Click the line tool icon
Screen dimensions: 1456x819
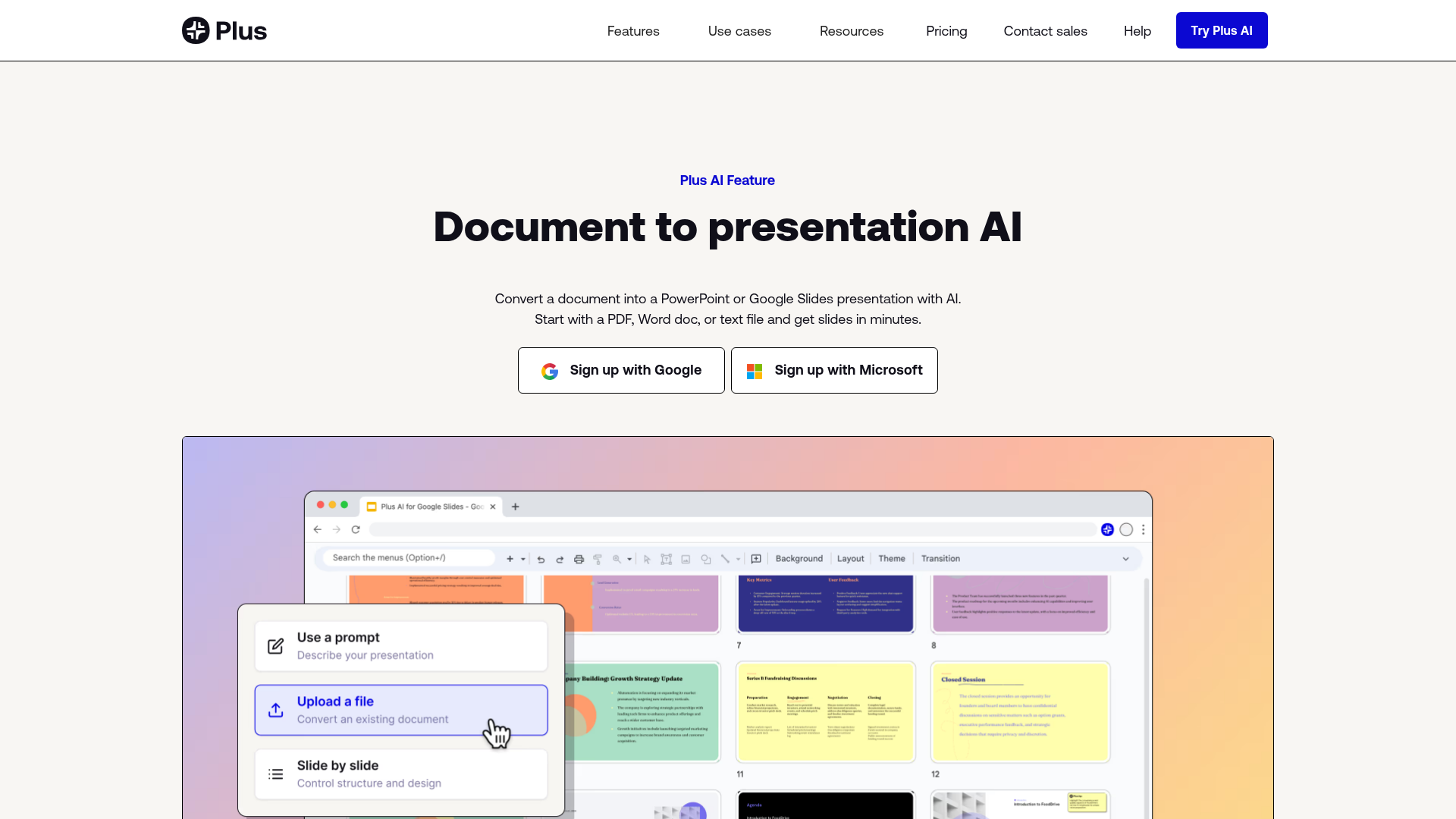point(725,559)
